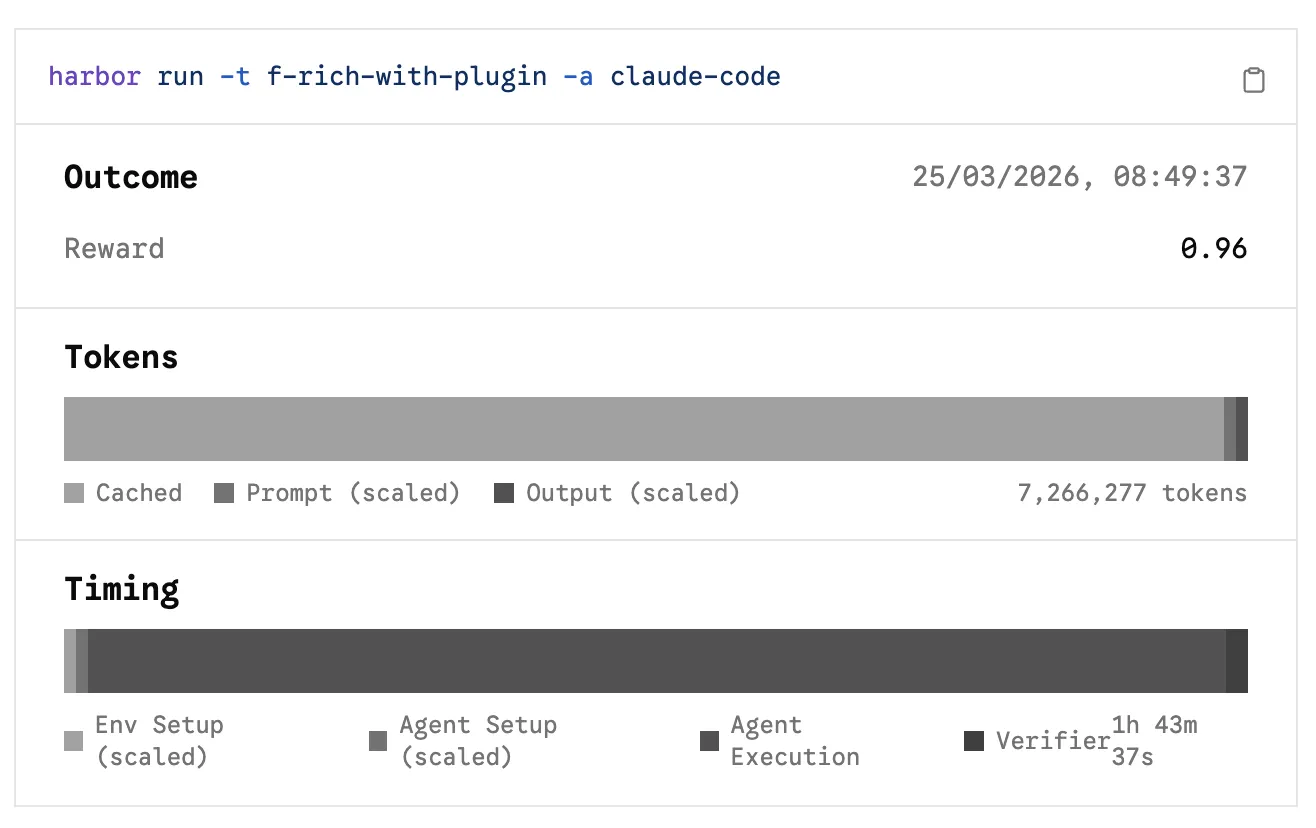Click the Verifier legend swatch
Viewport: 1316px width, 828px height.
click(973, 741)
